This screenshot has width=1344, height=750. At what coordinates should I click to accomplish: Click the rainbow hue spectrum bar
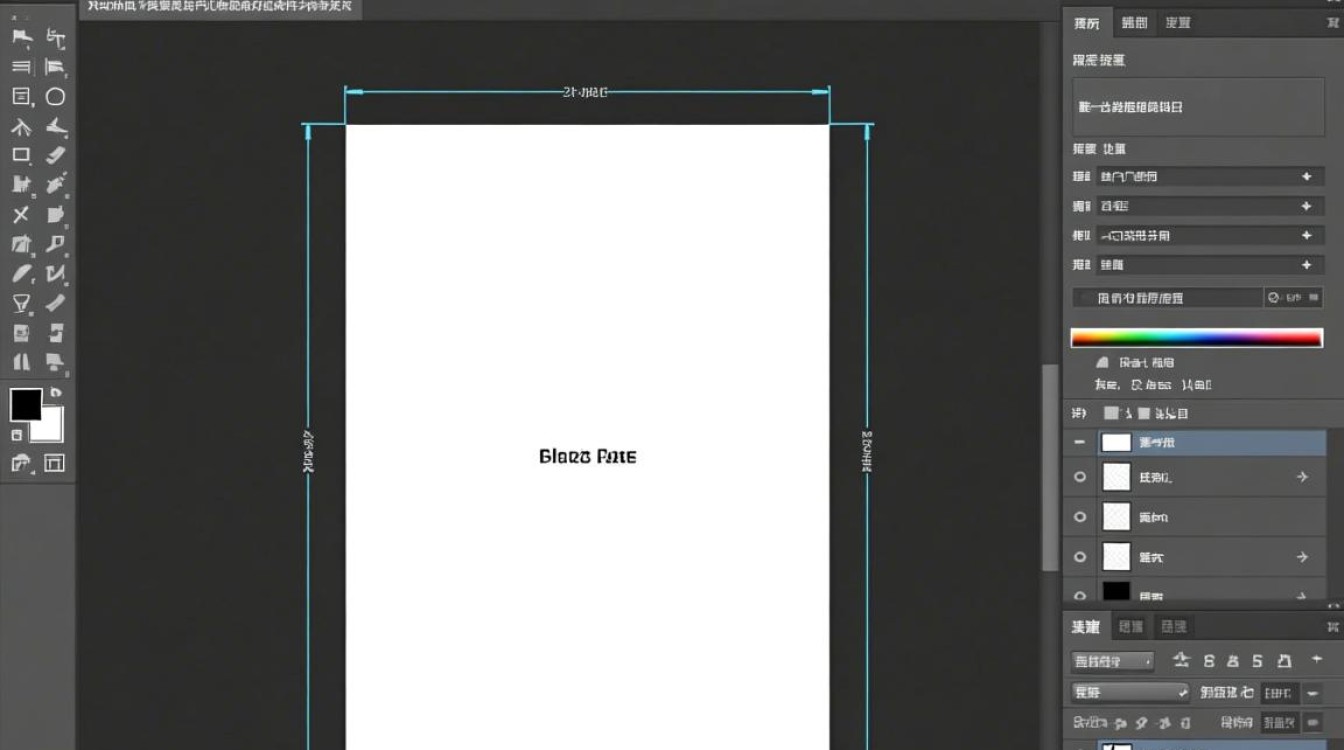[x=1197, y=339]
